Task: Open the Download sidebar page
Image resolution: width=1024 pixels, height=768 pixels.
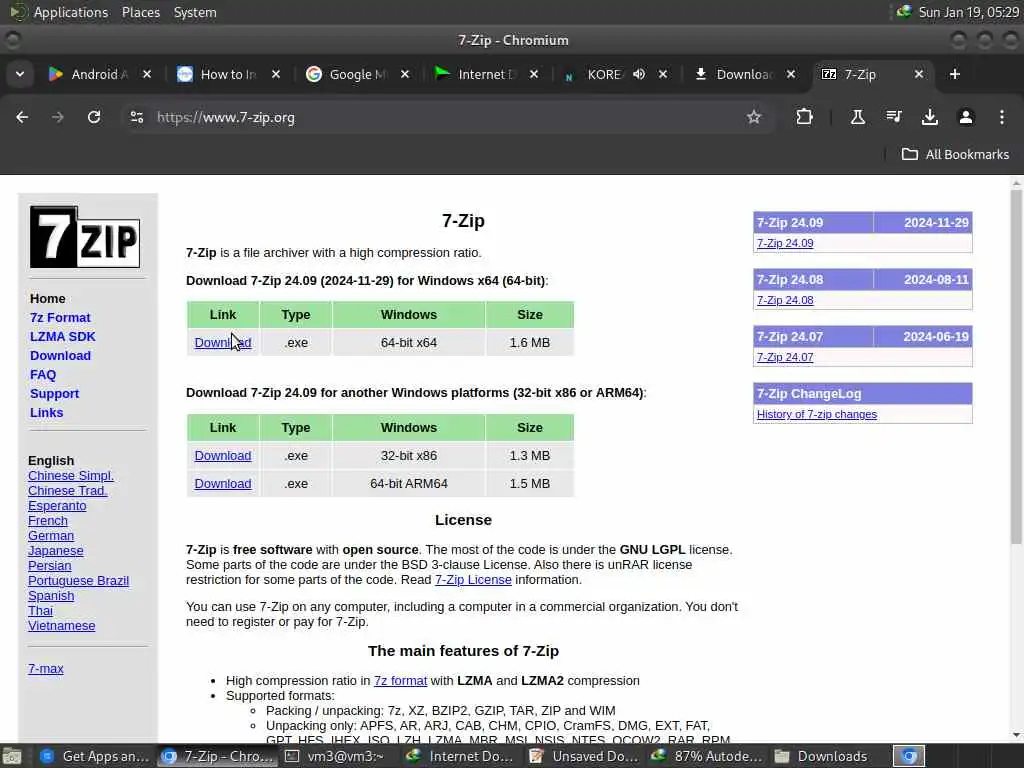Action: (x=60, y=355)
